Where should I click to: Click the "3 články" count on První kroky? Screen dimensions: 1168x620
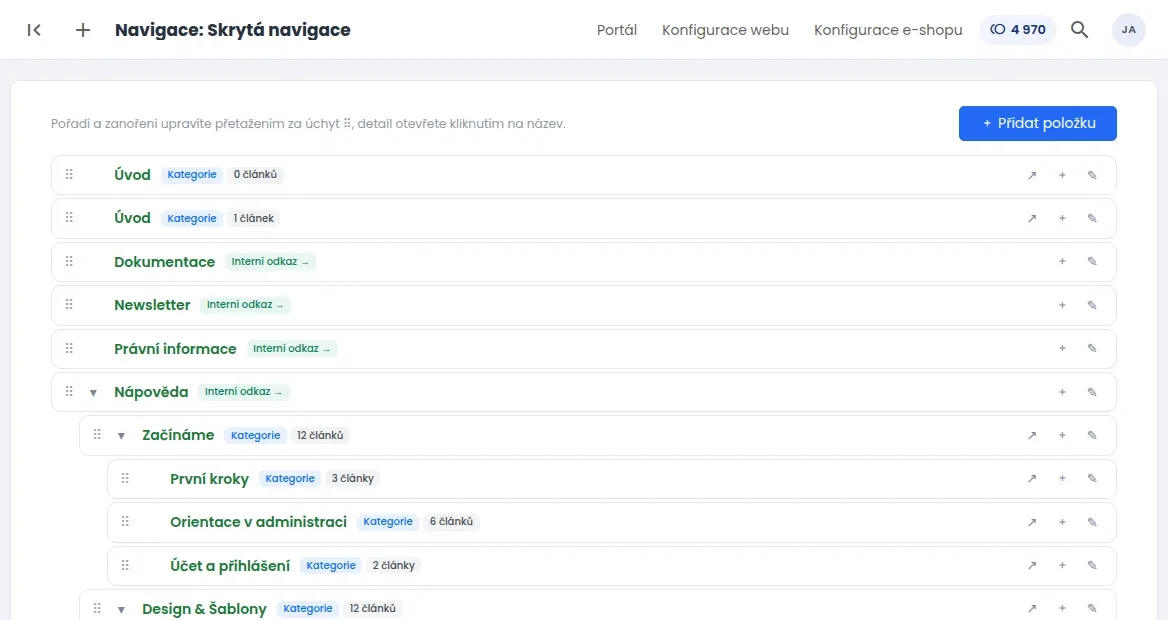(352, 478)
